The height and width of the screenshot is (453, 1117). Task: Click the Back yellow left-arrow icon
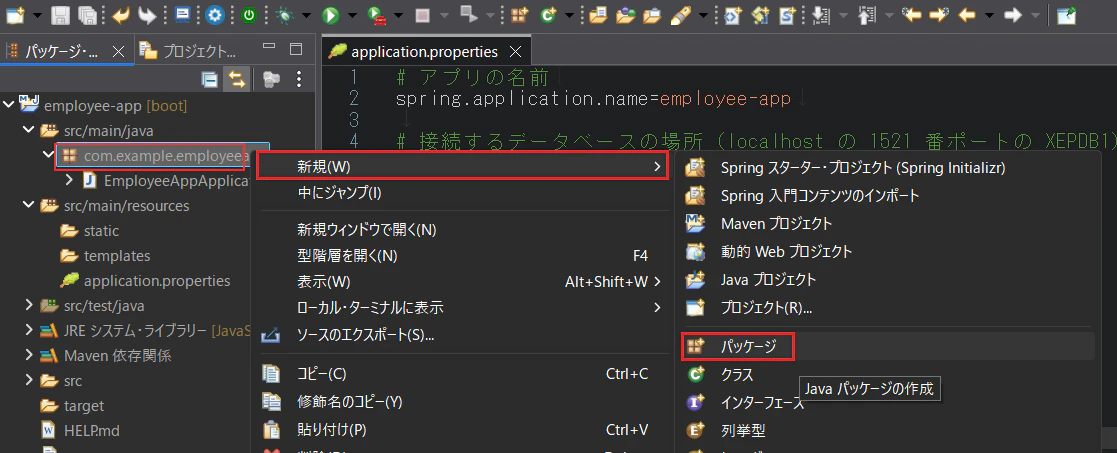pyautogui.click(x=966, y=15)
